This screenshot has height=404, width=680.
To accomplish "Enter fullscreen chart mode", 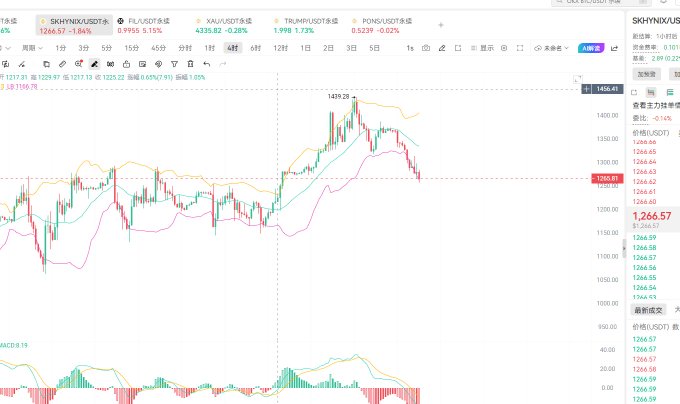I will [x=520, y=48].
